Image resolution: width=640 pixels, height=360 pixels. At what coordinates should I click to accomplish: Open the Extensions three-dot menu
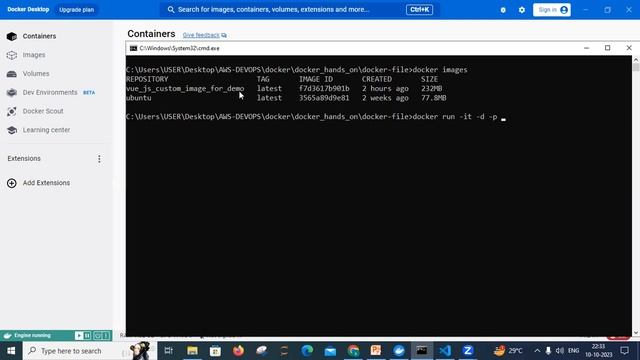(99, 159)
